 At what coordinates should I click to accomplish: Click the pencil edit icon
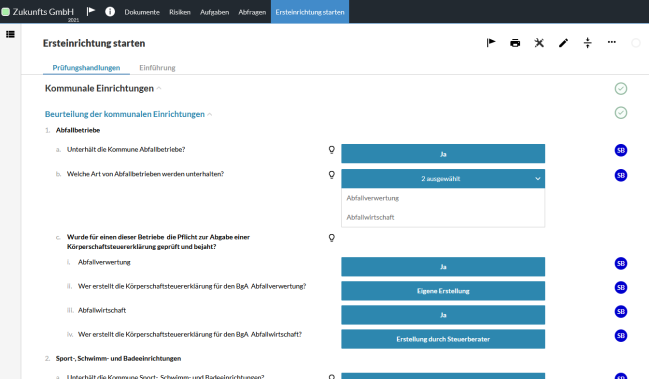(x=563, y=43)
